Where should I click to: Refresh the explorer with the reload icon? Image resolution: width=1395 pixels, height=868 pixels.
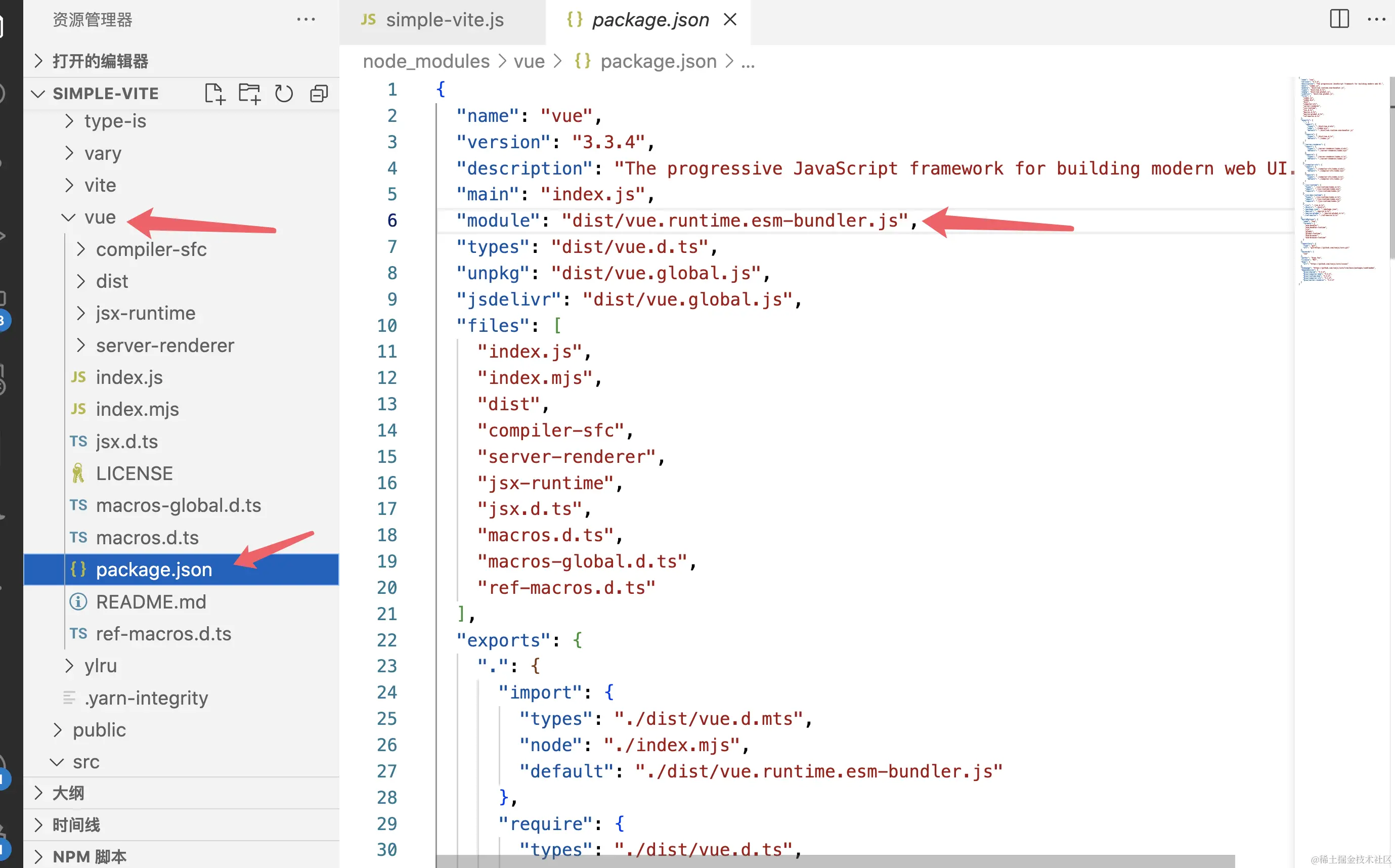(284, 93)
